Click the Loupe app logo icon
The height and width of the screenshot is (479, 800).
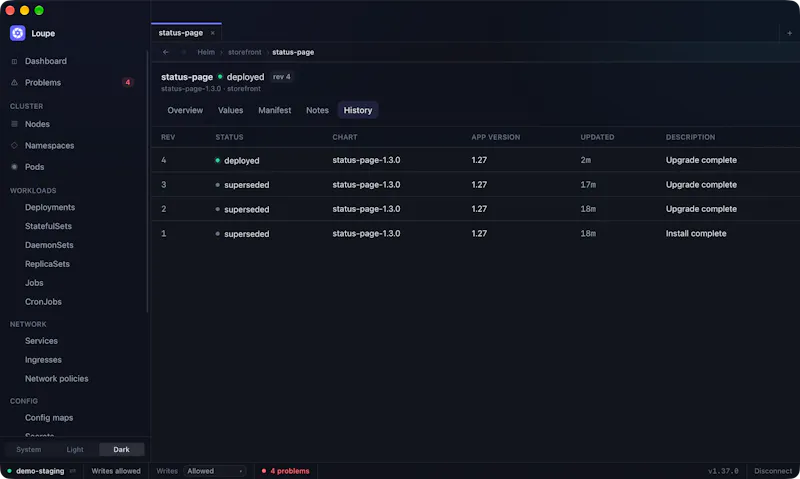point(17,33)
